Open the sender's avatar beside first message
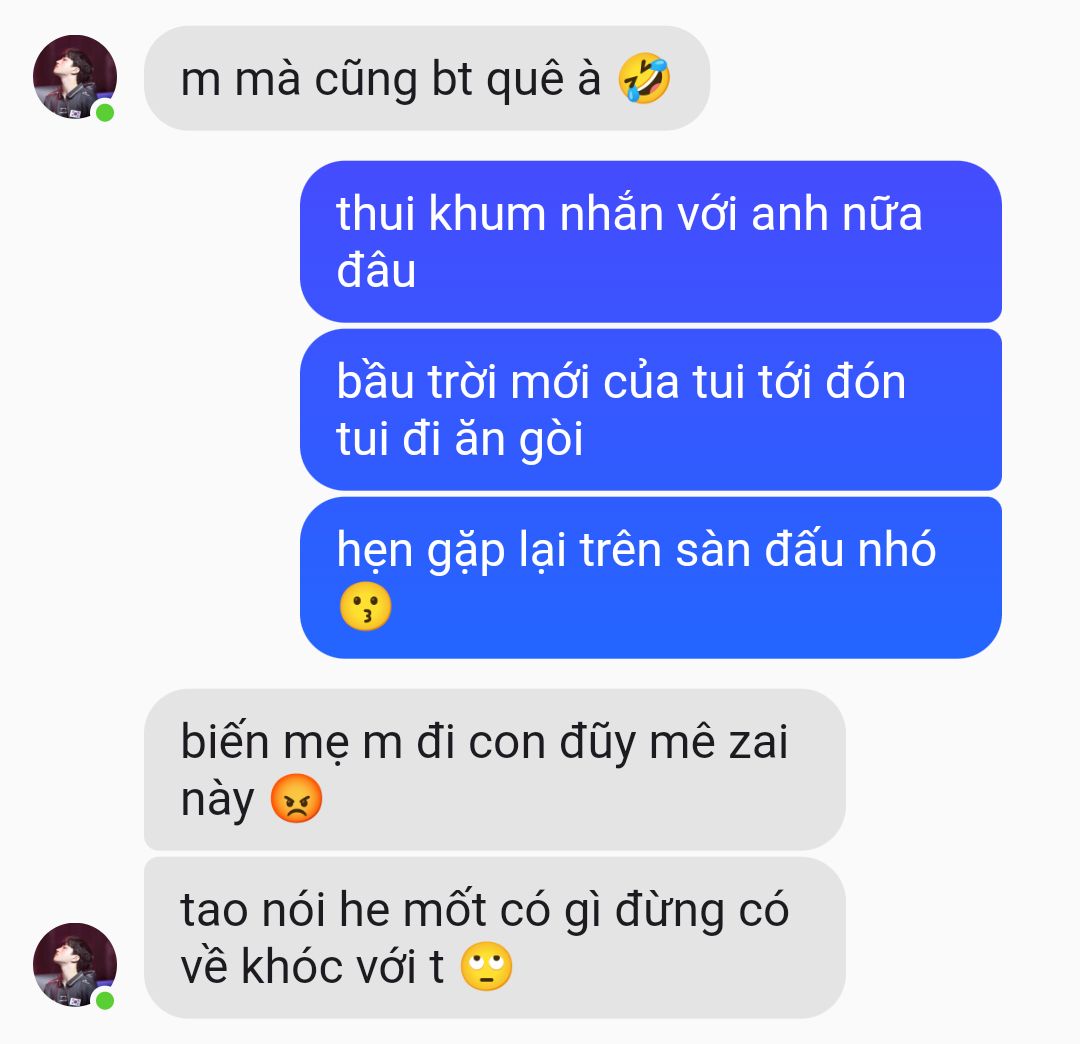The width and height of the screenshot is (1080, 1044). pyautogui.click(x=74, y=76)
